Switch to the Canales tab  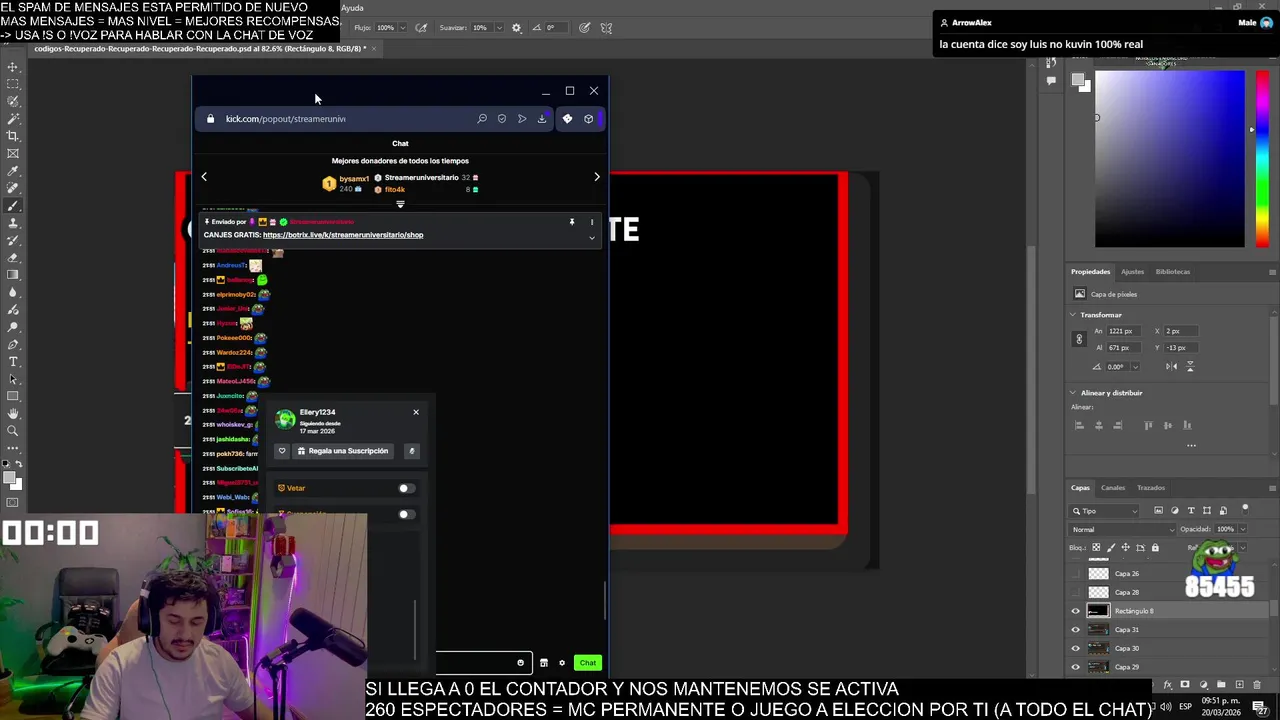1113,488
